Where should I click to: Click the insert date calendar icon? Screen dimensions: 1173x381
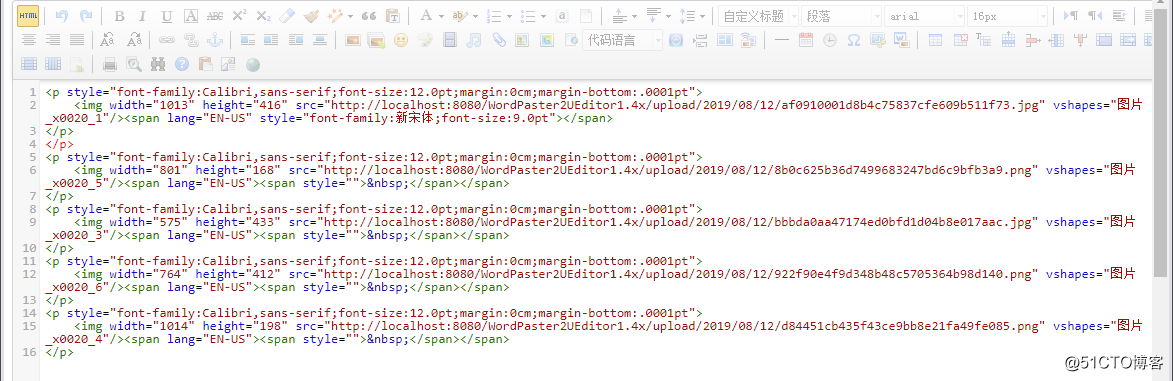805,40
